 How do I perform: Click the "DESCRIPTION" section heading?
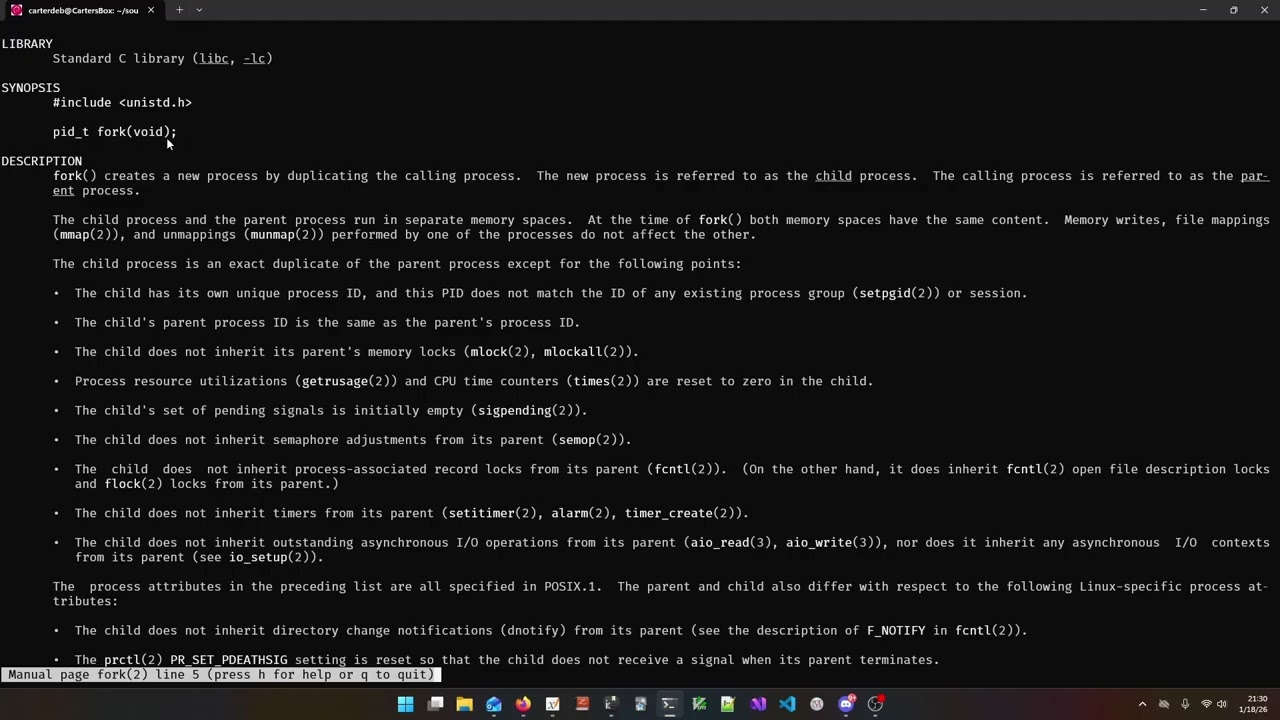42,161
